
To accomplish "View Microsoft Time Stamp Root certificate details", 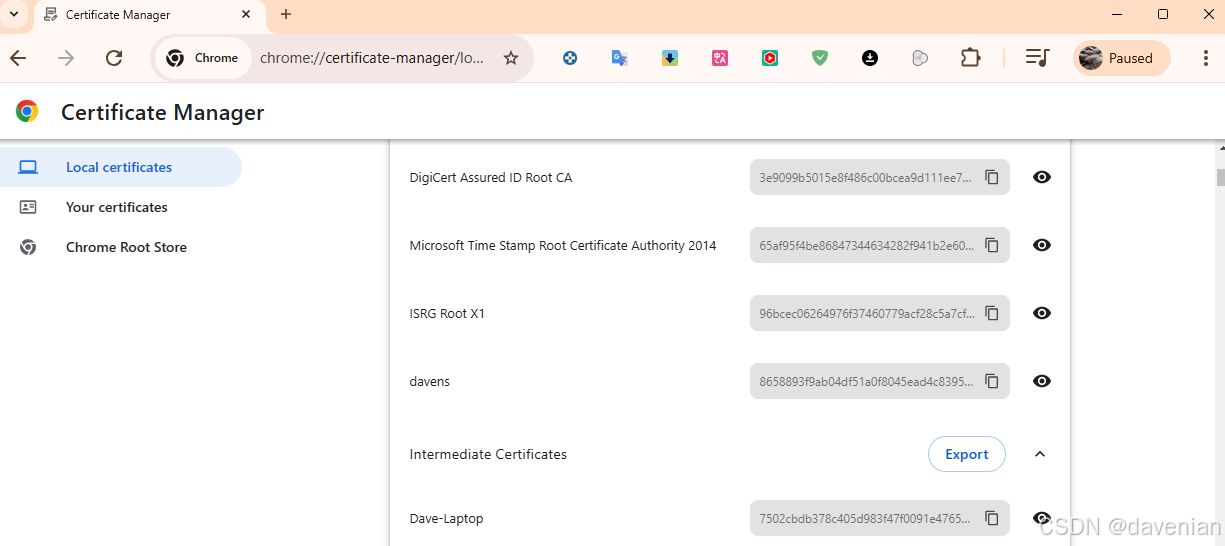I will [1042, 245].
